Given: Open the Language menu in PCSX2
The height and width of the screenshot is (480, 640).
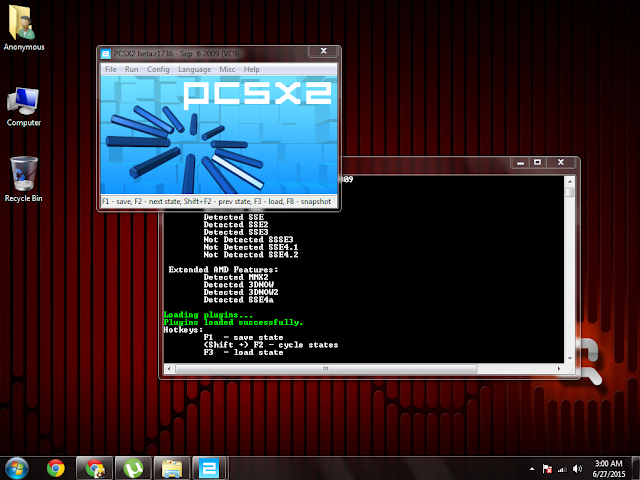Looking at the screenshot, I should coord(194,69).
